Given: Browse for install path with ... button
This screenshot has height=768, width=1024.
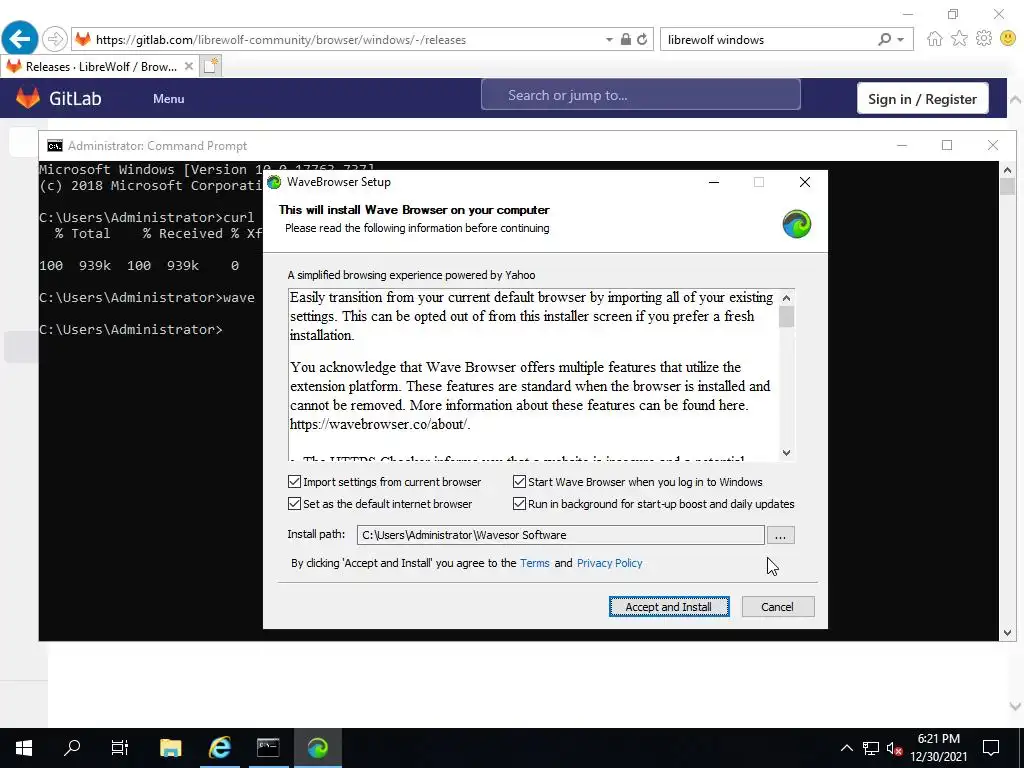Looking at the screenshot, I should [780, 536].
